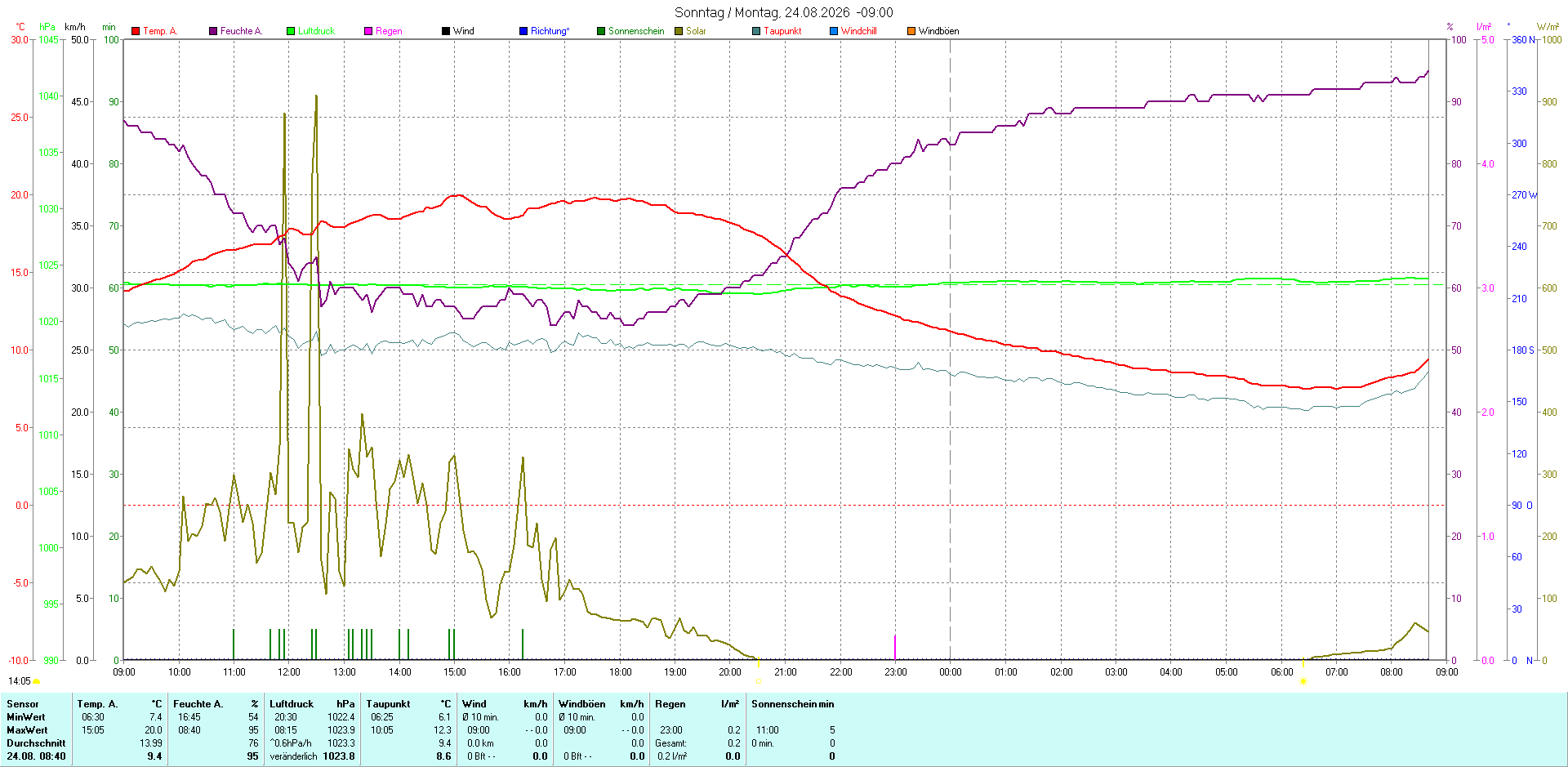This screenshot has height=767, width=1568.
Task: Click the minimum temperature time '06:30'
Action: (93, 717)
